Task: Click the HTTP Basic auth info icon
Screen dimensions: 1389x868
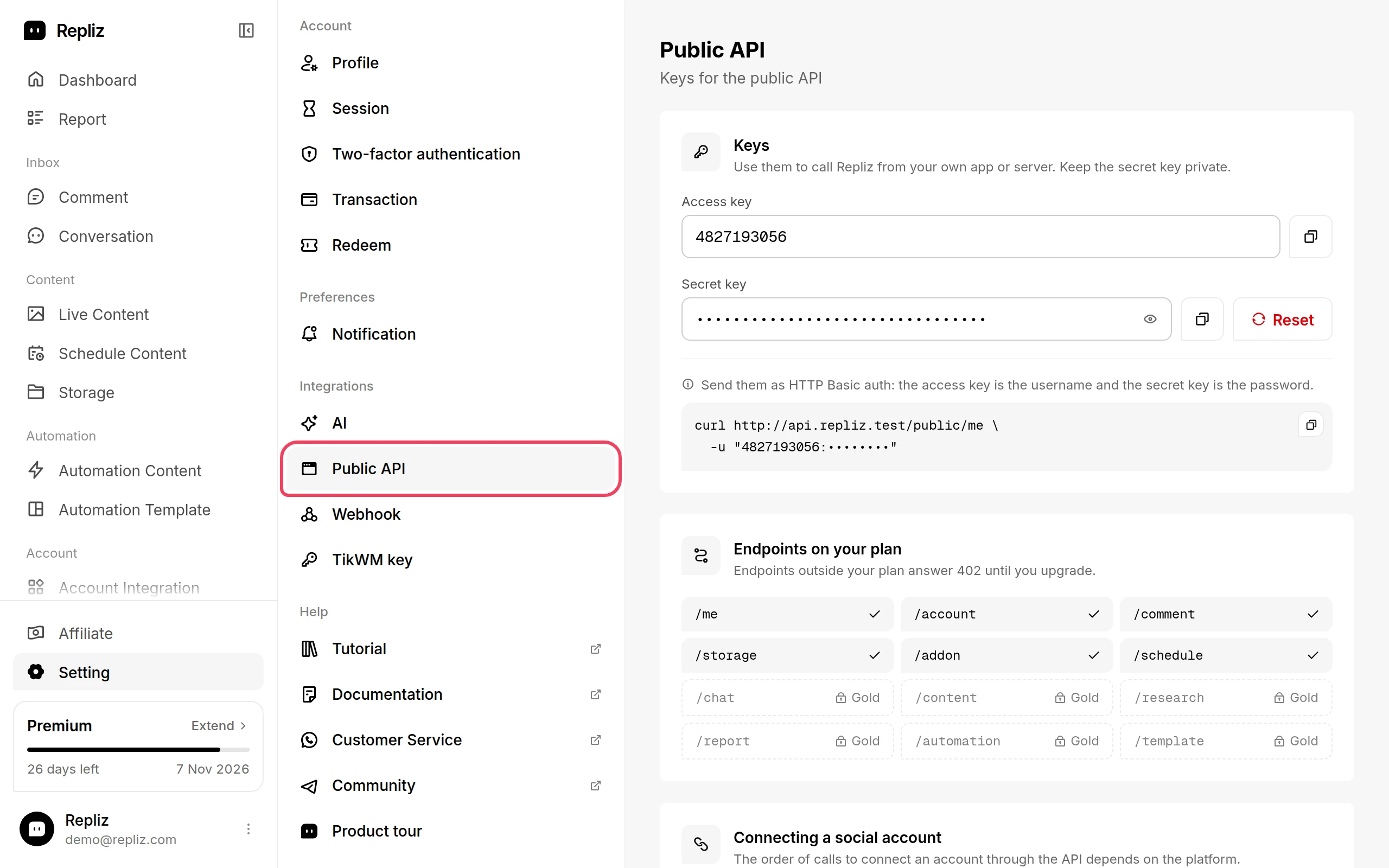Action: (x=687, y=385)
